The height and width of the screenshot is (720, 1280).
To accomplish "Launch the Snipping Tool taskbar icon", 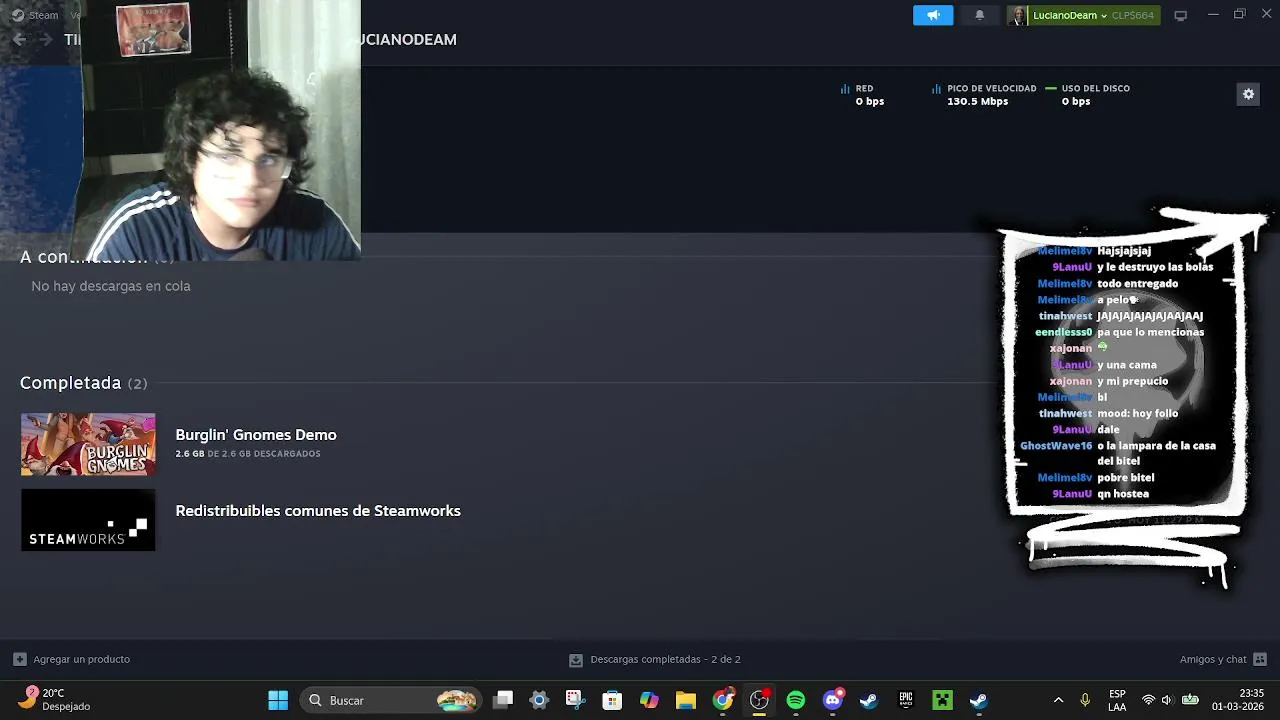I will [x=574, y=700].
